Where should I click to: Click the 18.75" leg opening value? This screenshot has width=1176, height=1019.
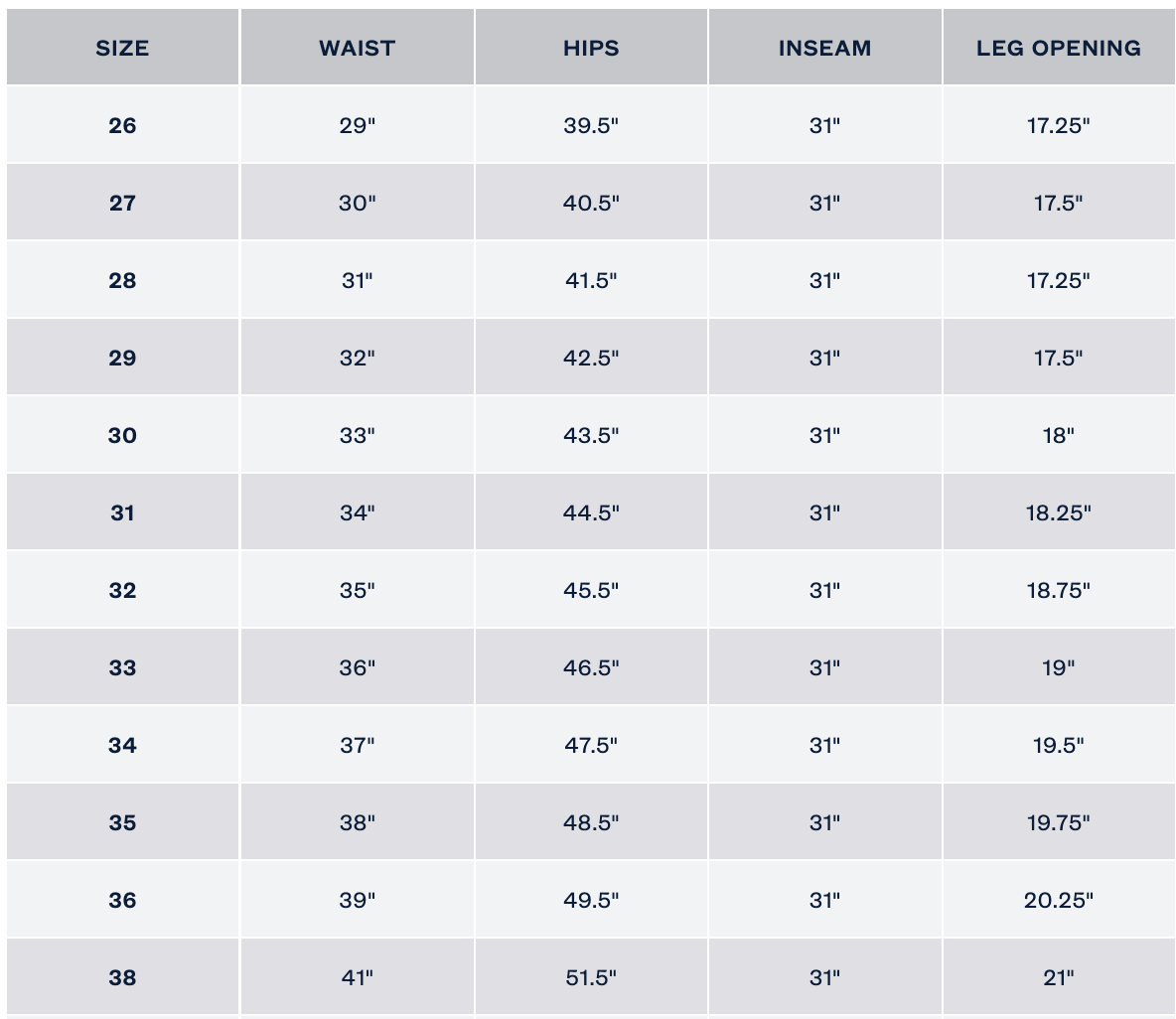(x=1058, y=591)
